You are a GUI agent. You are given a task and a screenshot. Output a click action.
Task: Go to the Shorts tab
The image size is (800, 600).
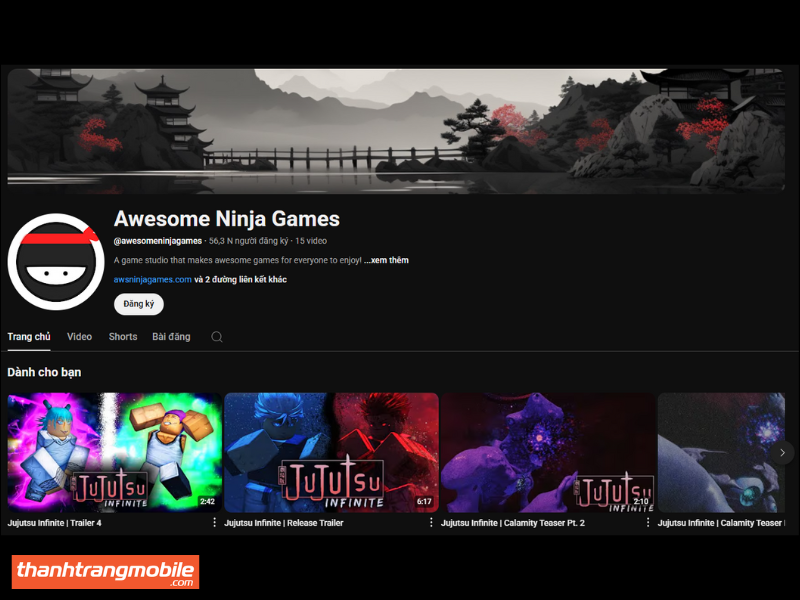point(123,337)
